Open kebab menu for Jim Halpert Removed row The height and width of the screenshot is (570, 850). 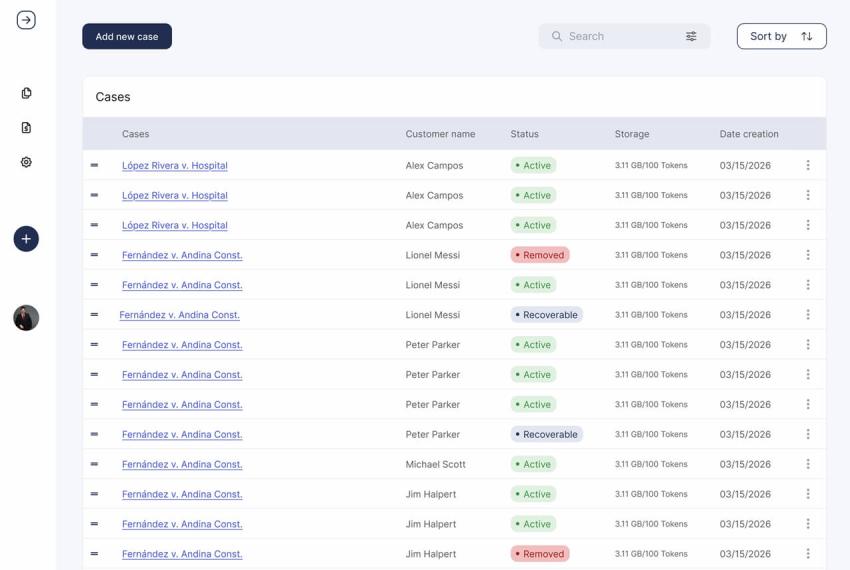click(x=808, y=554)
